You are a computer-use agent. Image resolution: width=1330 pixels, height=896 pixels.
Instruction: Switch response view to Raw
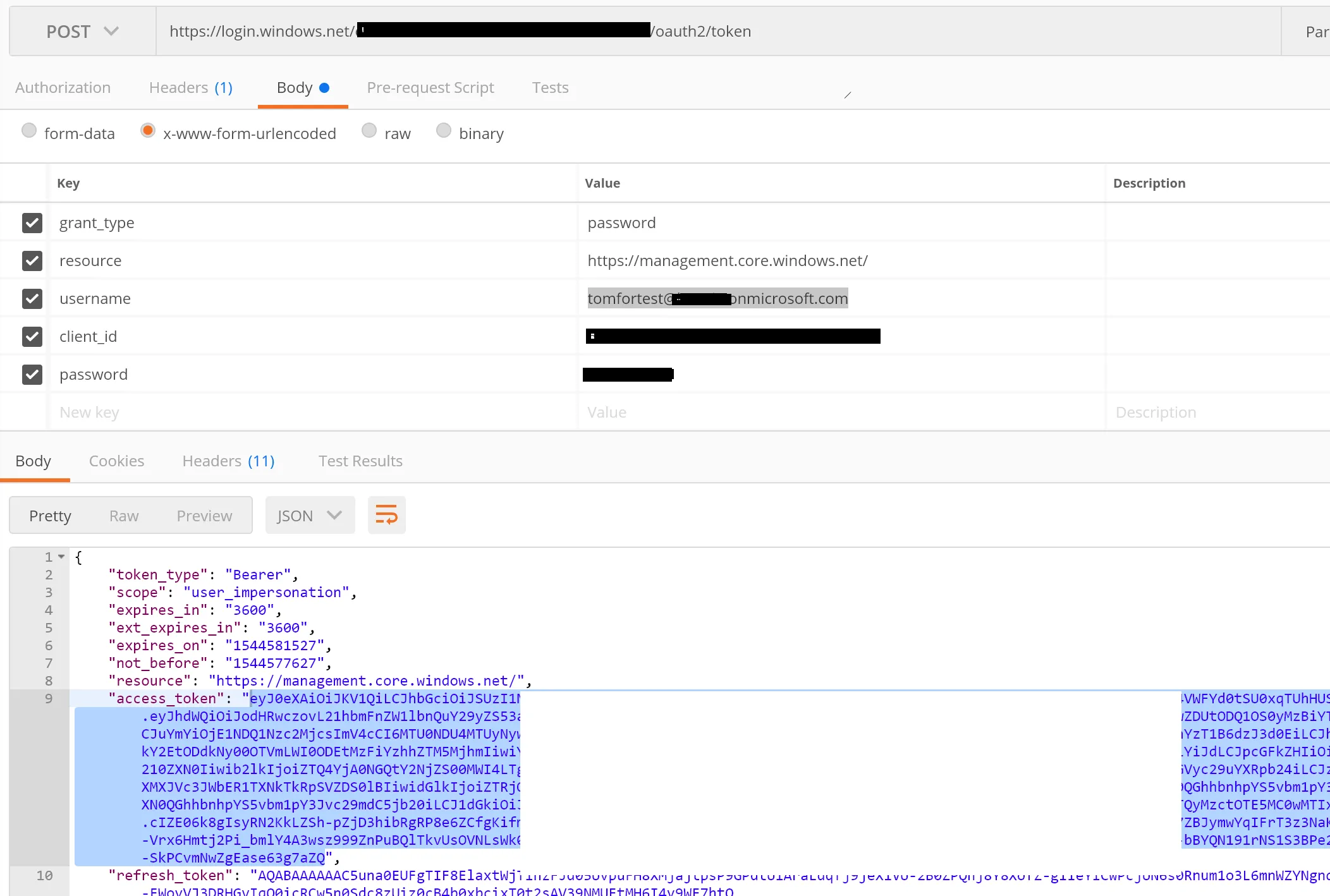(x=124, y=516)
